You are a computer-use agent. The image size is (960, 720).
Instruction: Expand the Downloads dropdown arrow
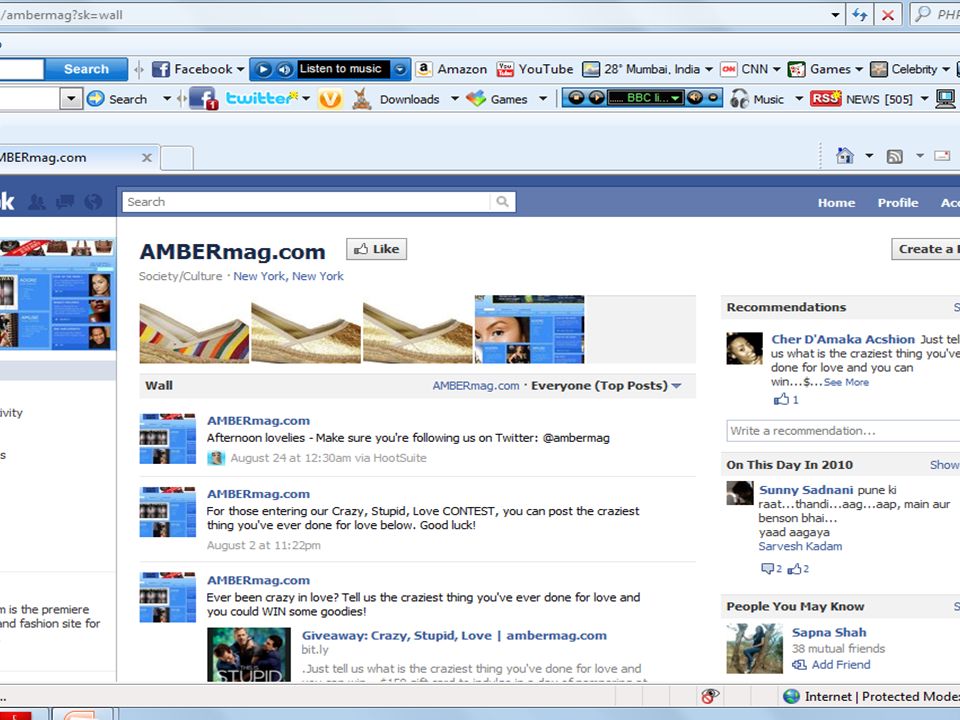(455, 99)
